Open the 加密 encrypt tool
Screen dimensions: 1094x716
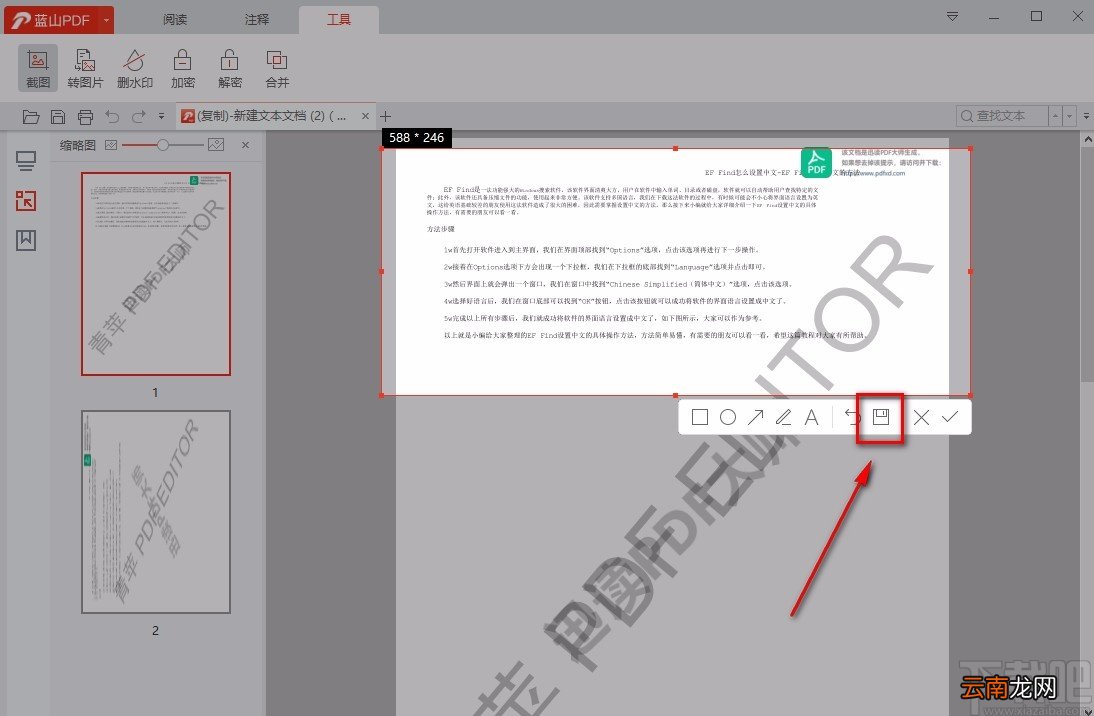pyautogui.click(x=183, y=68)
